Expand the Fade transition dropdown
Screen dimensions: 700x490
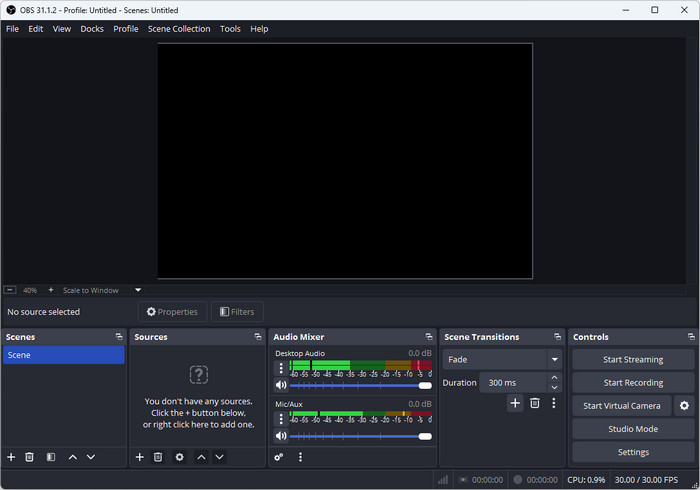pos(554,359)
